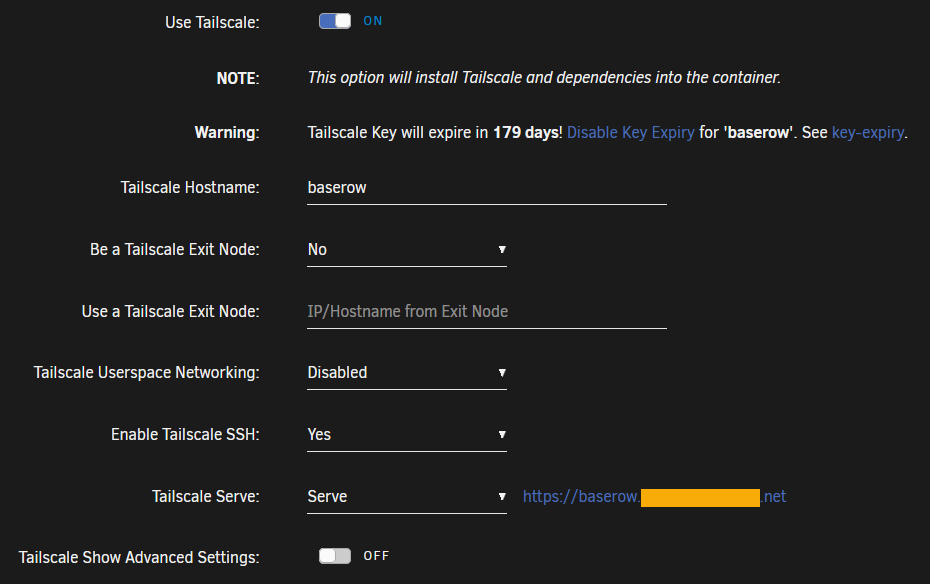The image size is (930, 584).
Task: Click the Enable Tailscale SSH label
Action: (185, 435)
